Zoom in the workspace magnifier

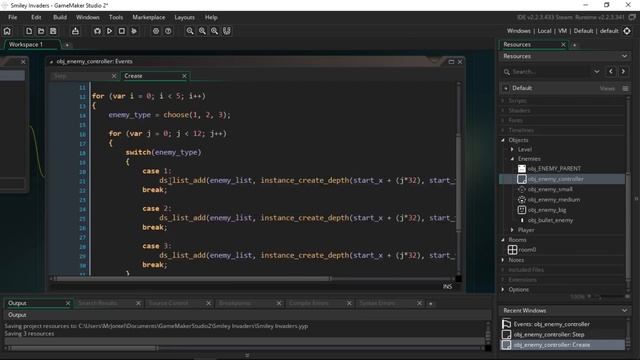click(x=214, y=31)
